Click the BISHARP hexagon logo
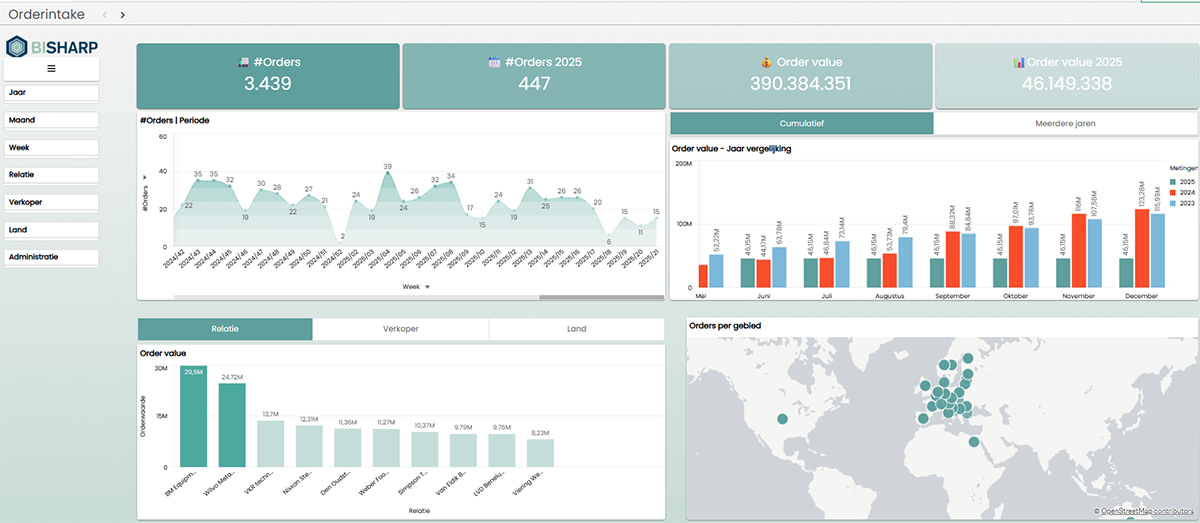The width and height of the screenshot is (1200, 523). point(17,47)
